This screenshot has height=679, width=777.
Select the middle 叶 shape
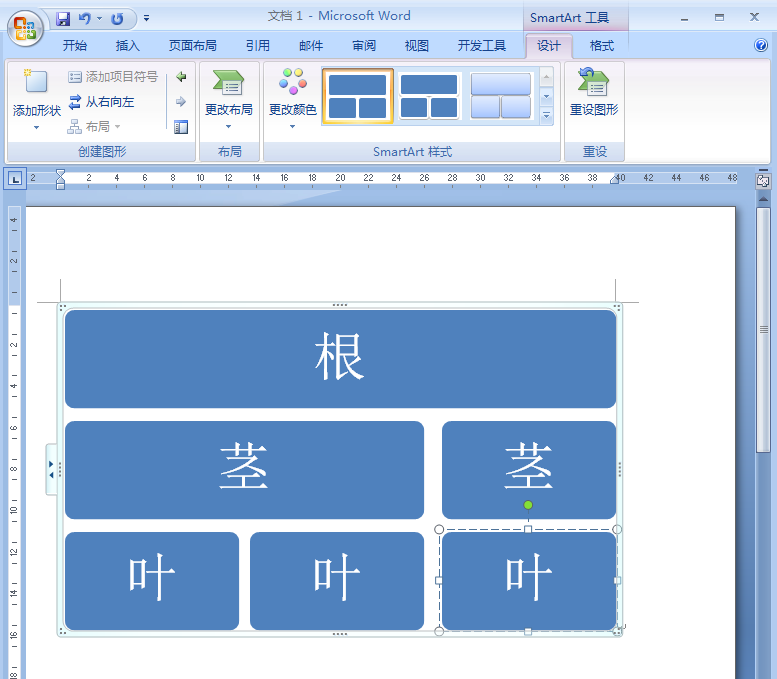click(x=337, y=581)
